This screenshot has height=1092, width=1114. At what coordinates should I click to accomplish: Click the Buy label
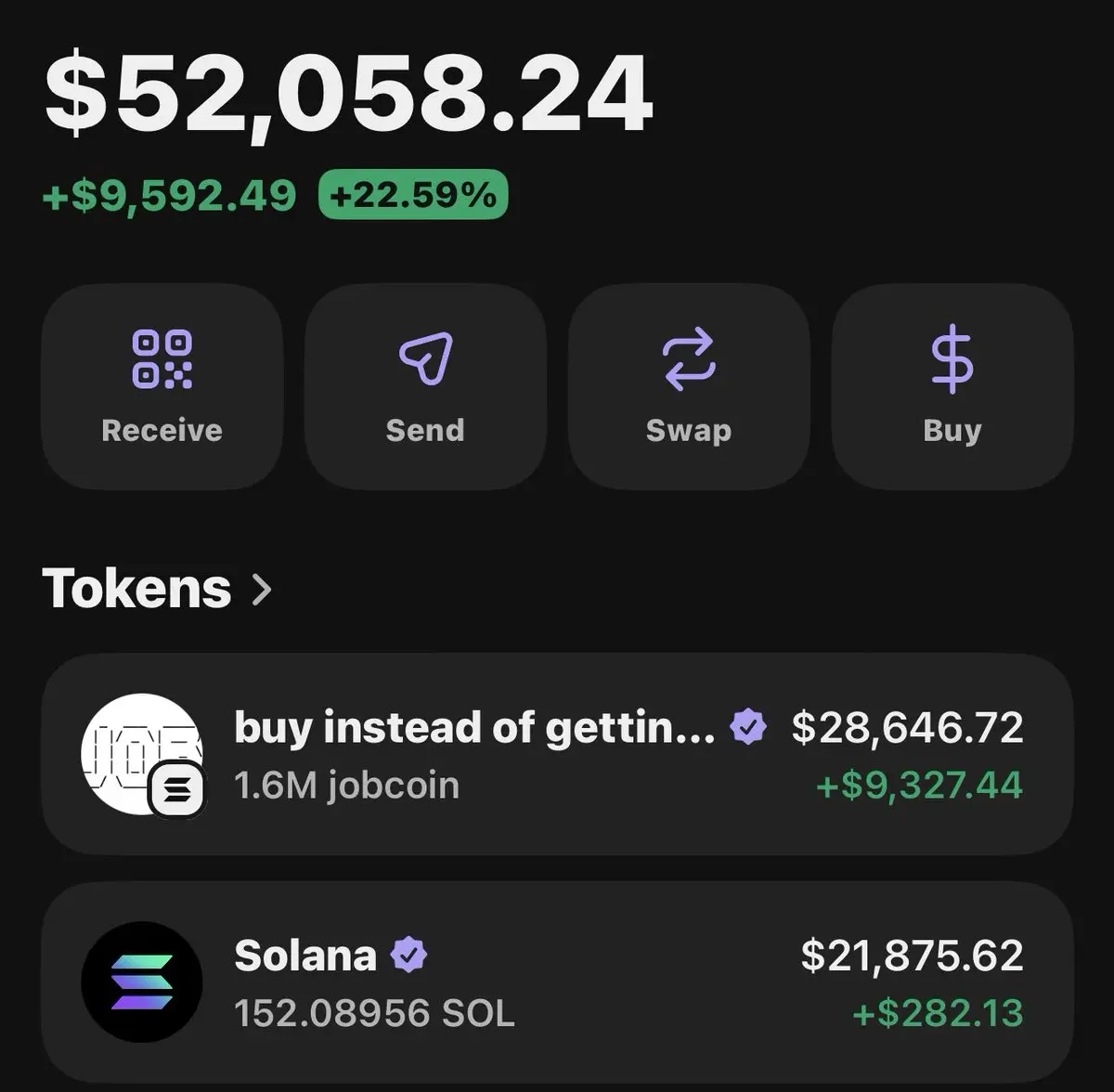point(952,432)
